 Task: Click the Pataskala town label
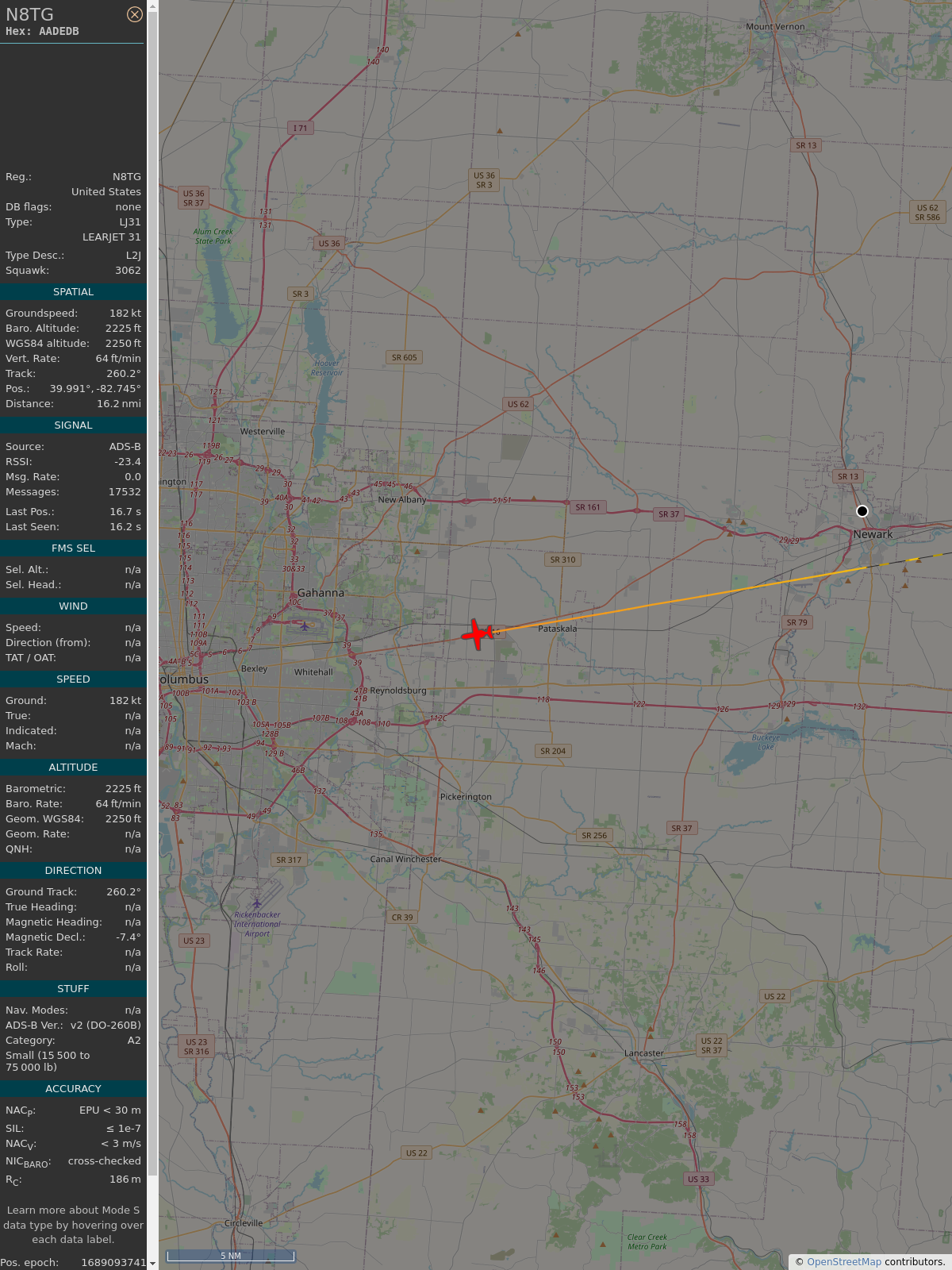[x=557, y=629]
